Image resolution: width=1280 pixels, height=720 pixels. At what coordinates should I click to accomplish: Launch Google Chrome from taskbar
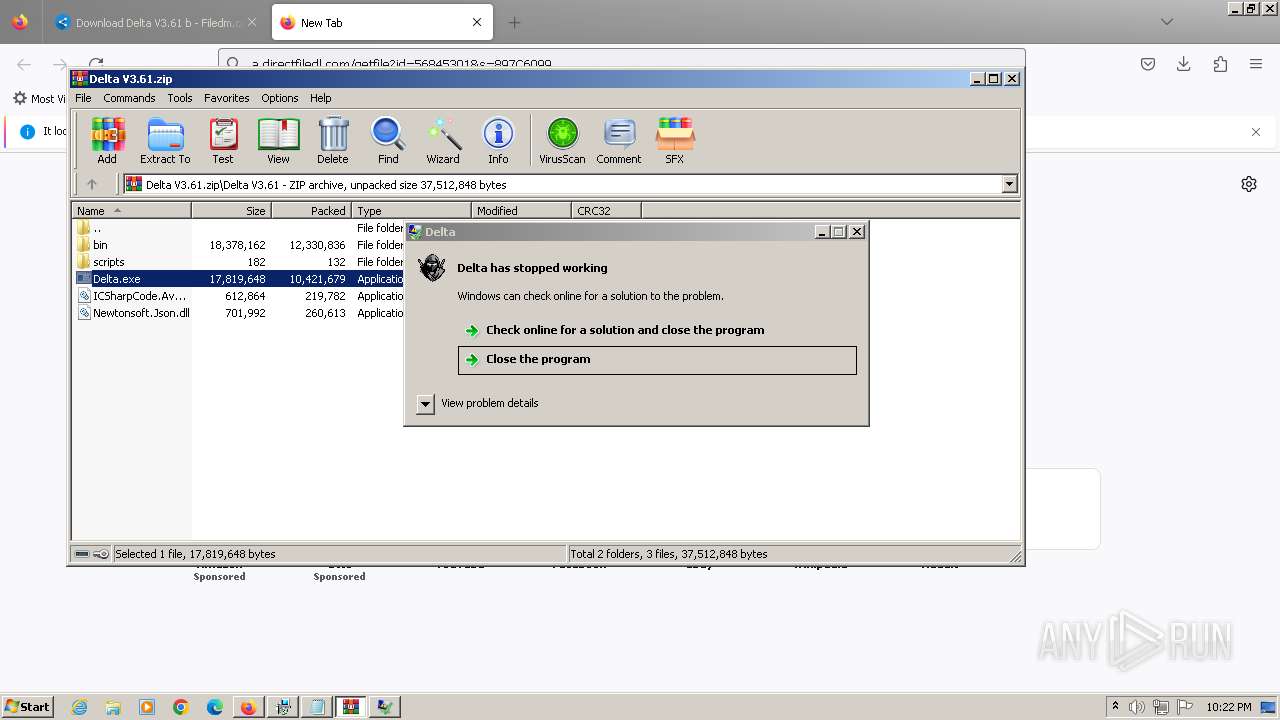(181, 707)
